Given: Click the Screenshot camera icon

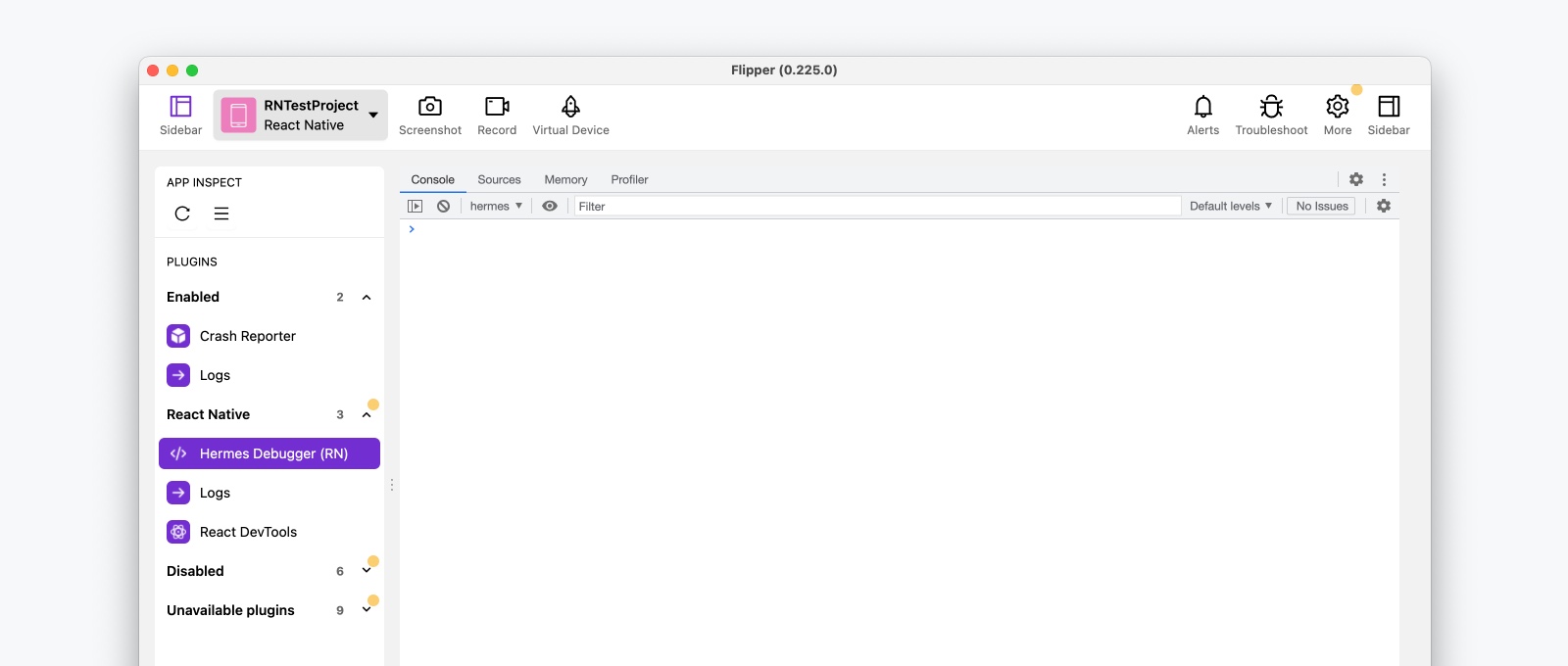Looking at the screenshot, I should click(x=429, y=107).
